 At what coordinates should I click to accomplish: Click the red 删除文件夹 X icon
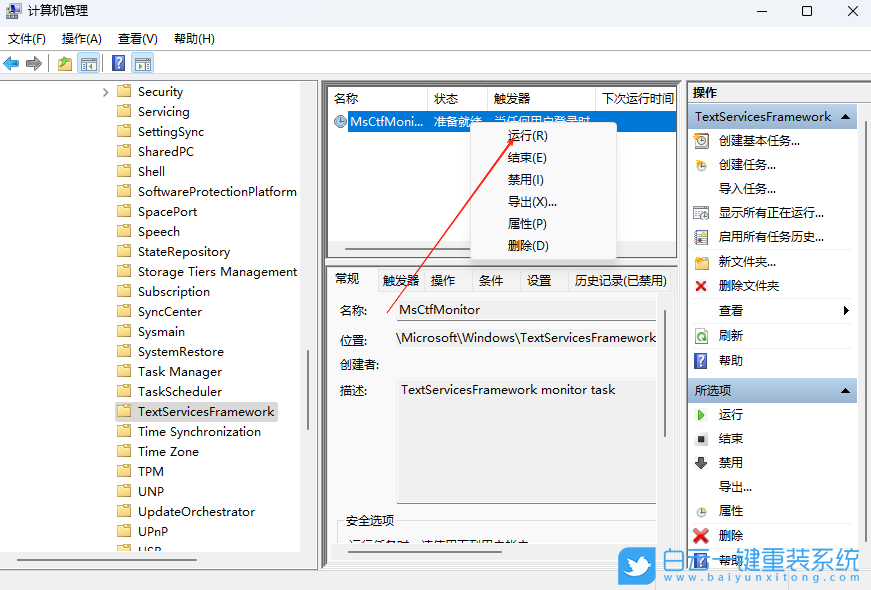[700, 287]
